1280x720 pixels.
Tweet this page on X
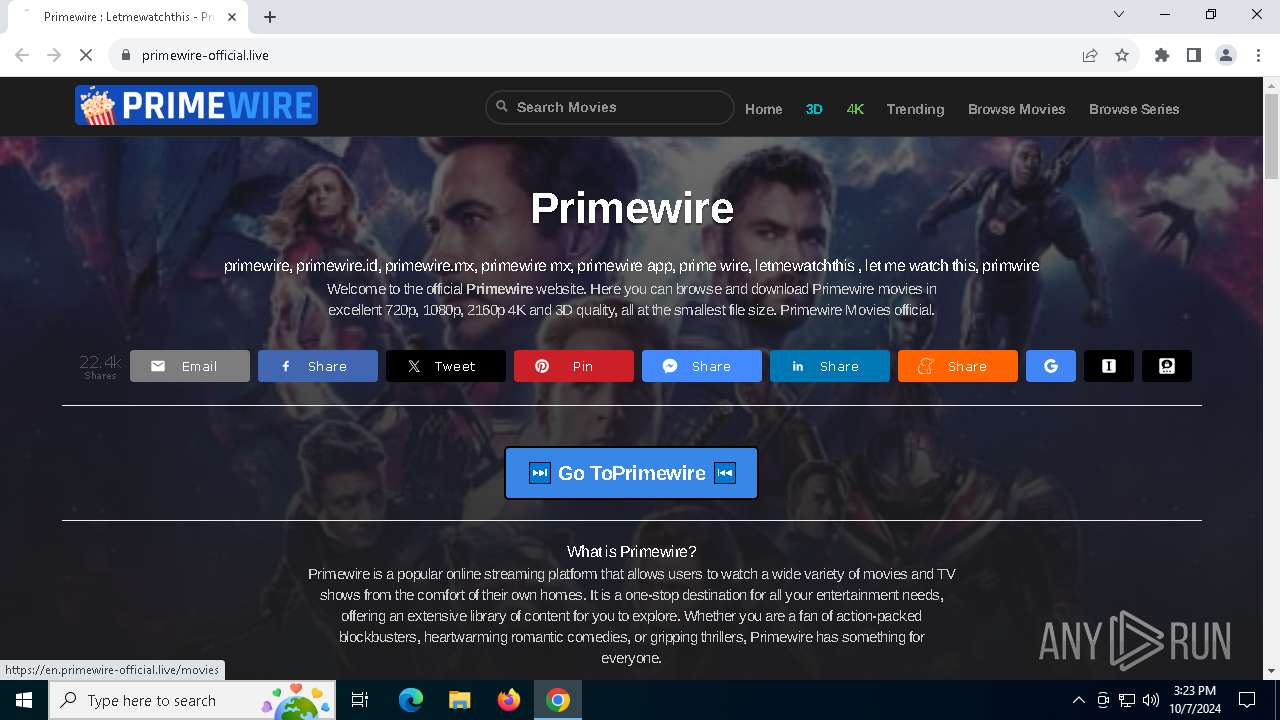446,366
